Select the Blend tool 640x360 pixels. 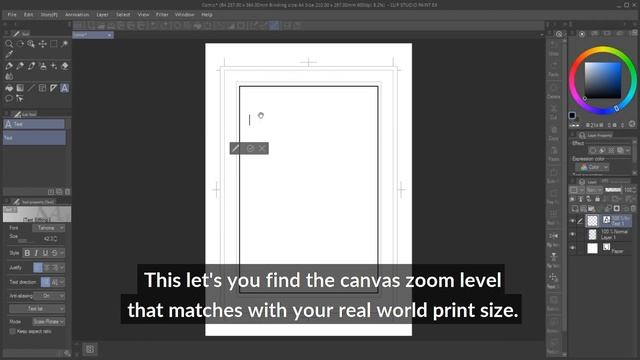9,76
